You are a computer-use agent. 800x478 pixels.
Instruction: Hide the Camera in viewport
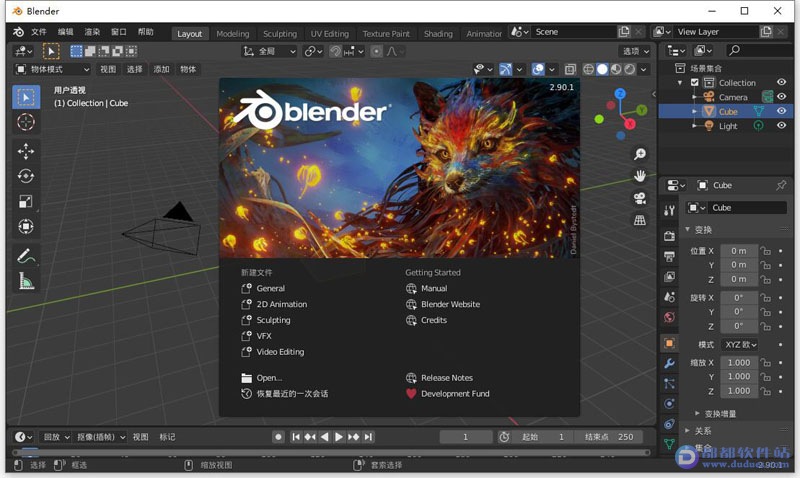click(781, 96)
